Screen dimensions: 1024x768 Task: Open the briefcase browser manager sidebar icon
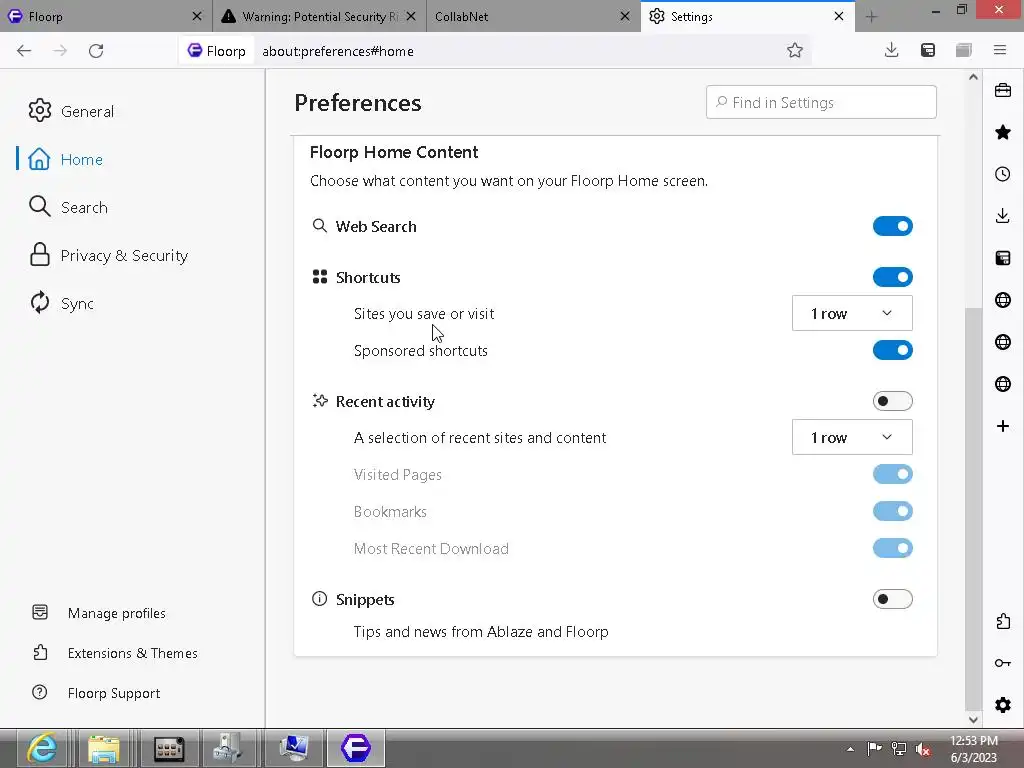coord(1003,90)
